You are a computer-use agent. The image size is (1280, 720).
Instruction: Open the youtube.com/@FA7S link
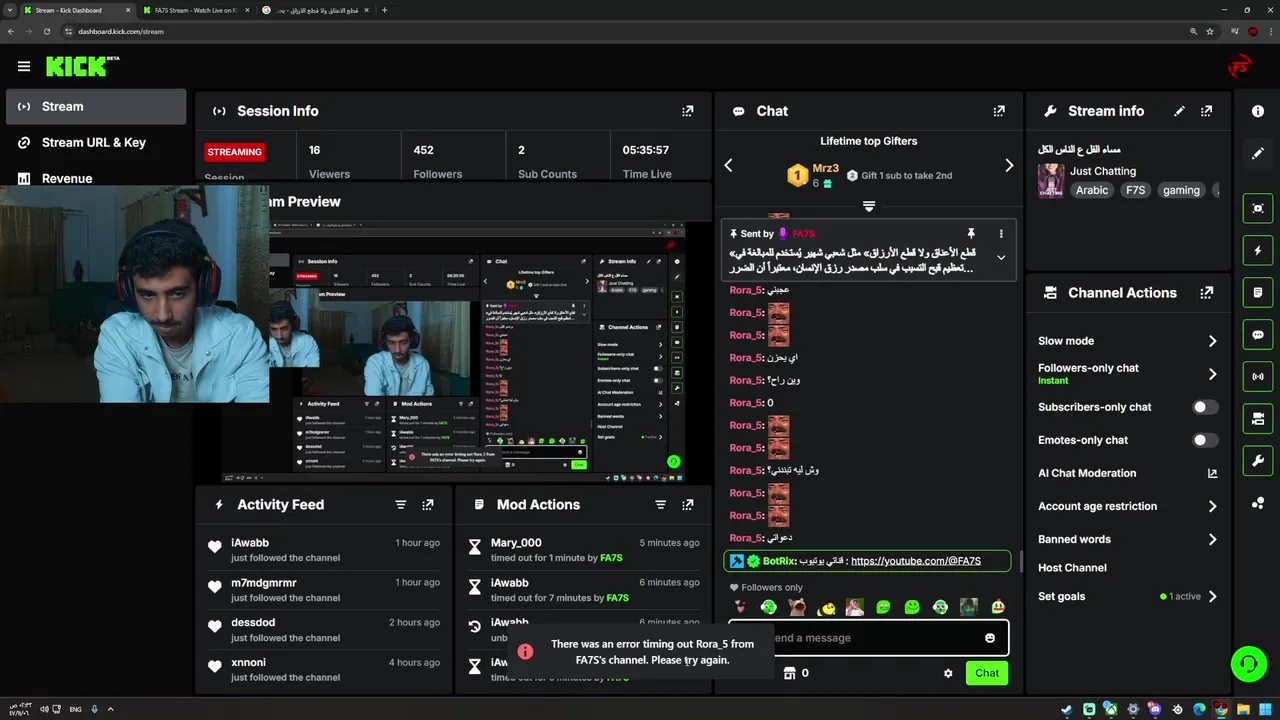pos(915,561)
